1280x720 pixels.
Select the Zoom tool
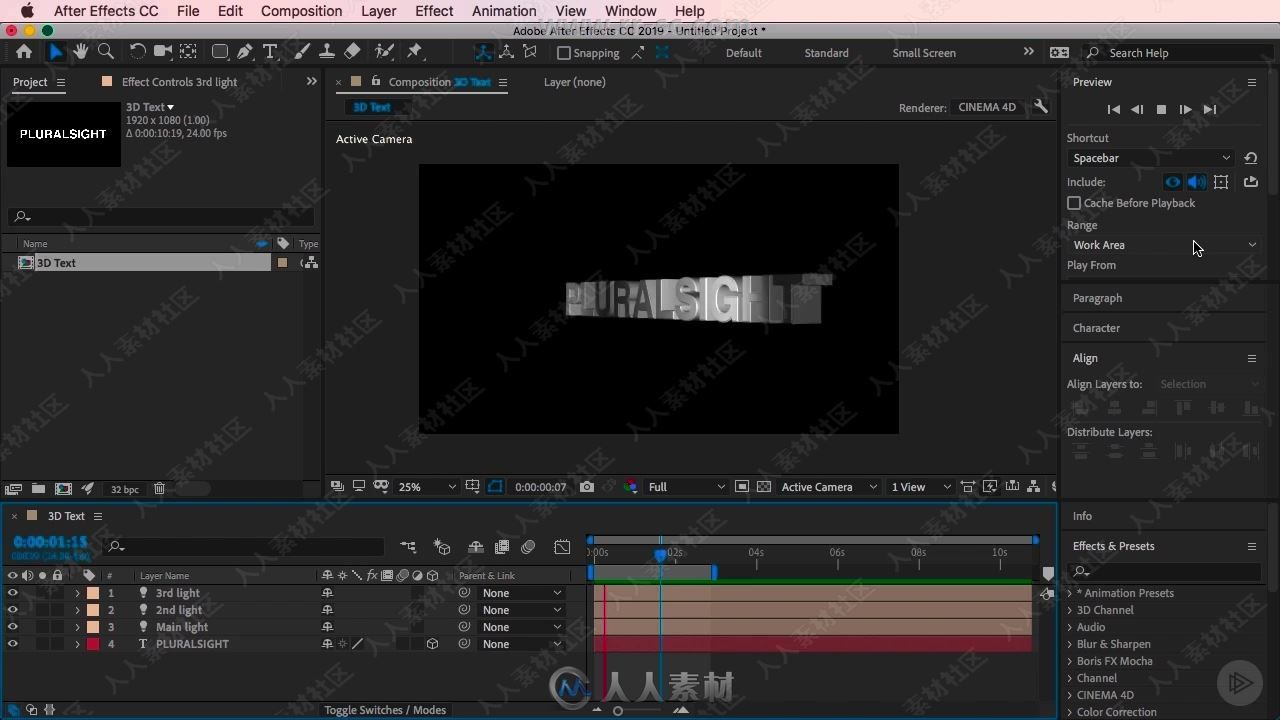[106, 52]
